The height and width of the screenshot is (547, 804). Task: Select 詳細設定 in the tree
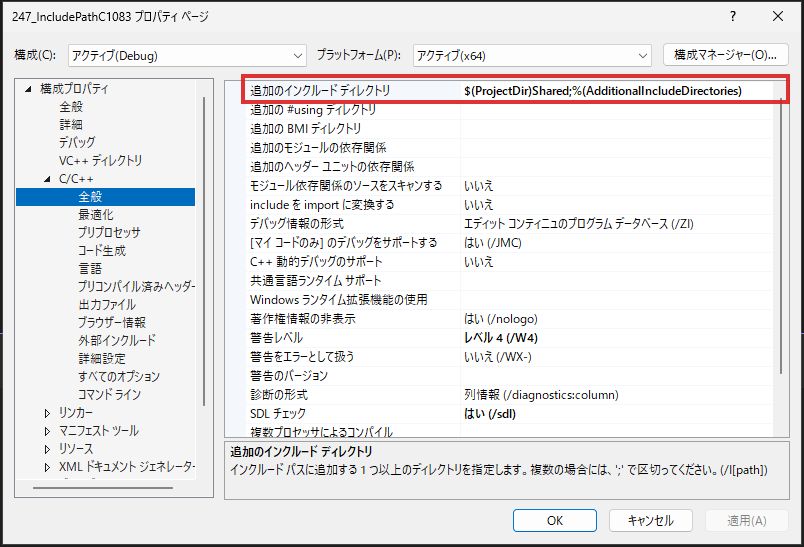coord(102,358)
